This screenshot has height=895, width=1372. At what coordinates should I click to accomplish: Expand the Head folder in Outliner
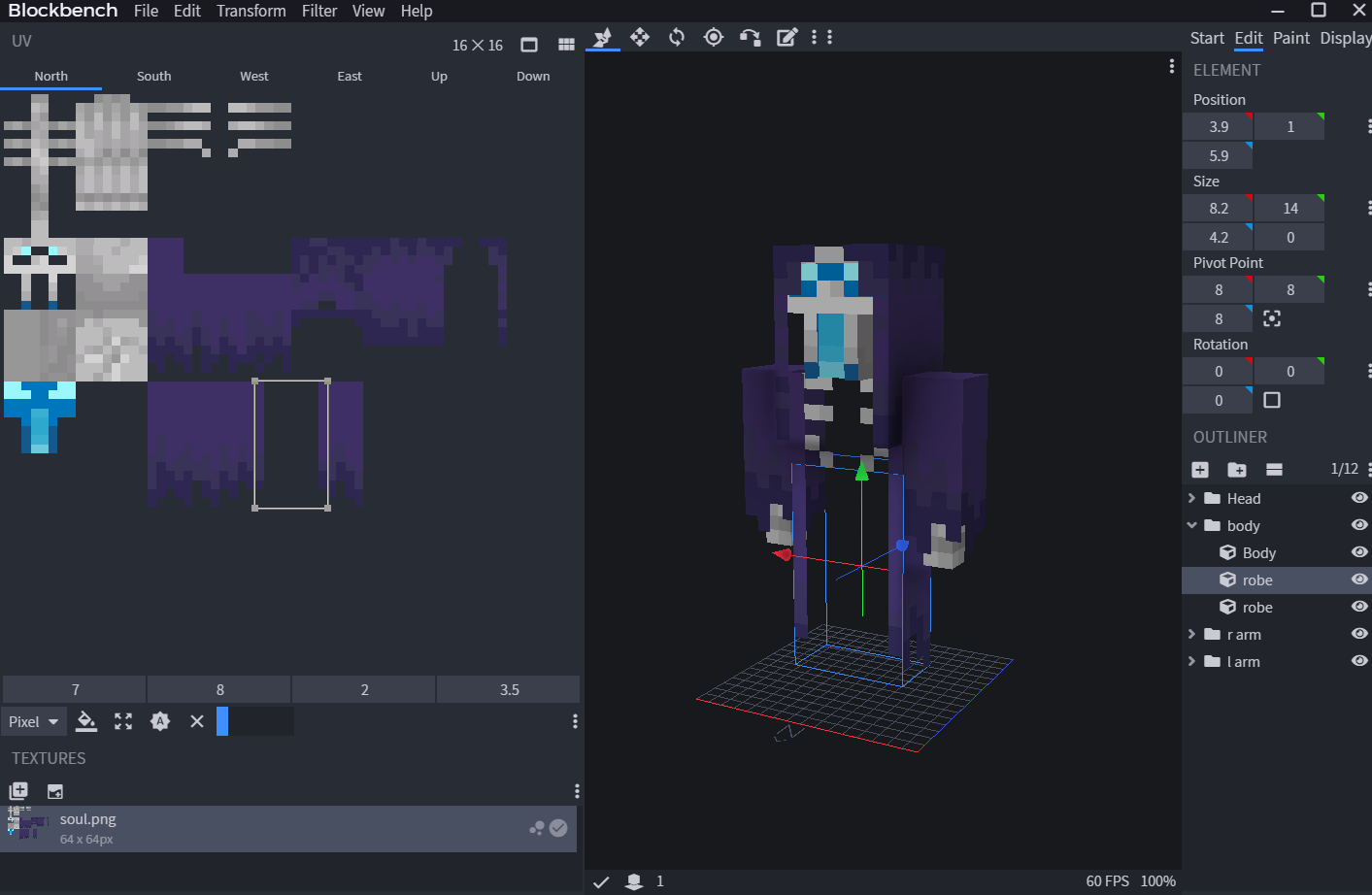click(x=1192, y=498)
